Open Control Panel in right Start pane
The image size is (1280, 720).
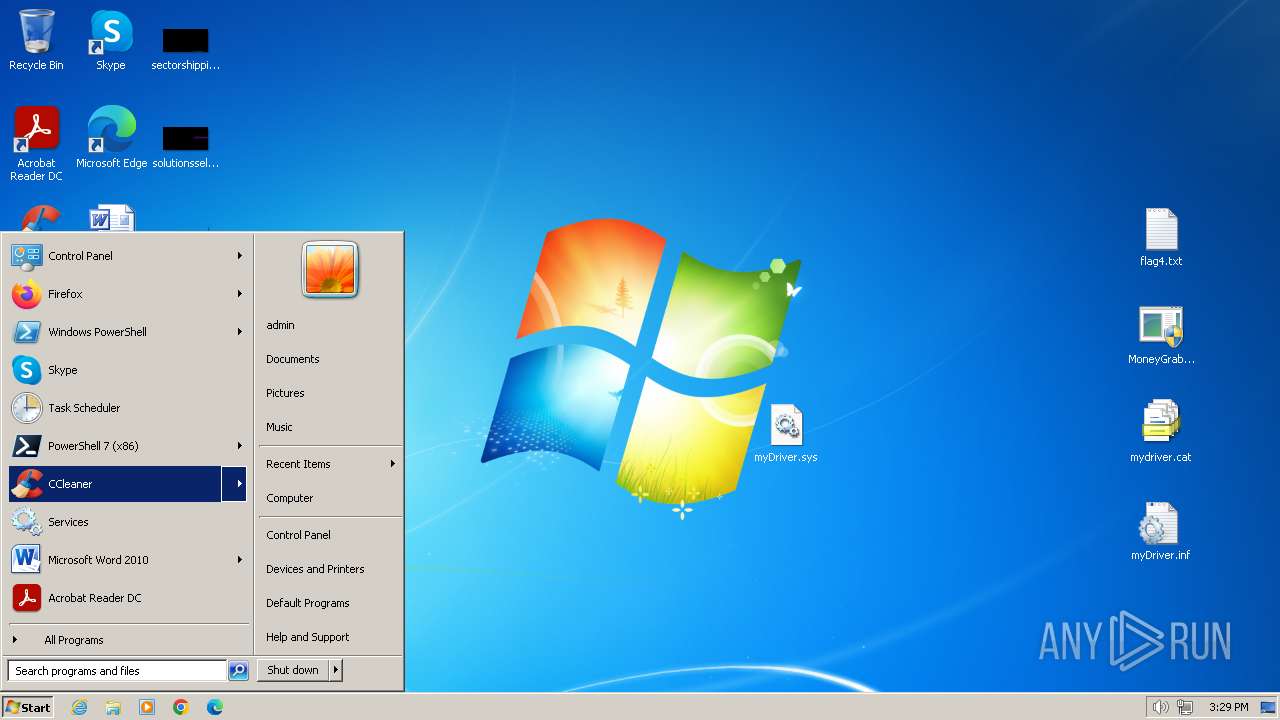[330, 535]
